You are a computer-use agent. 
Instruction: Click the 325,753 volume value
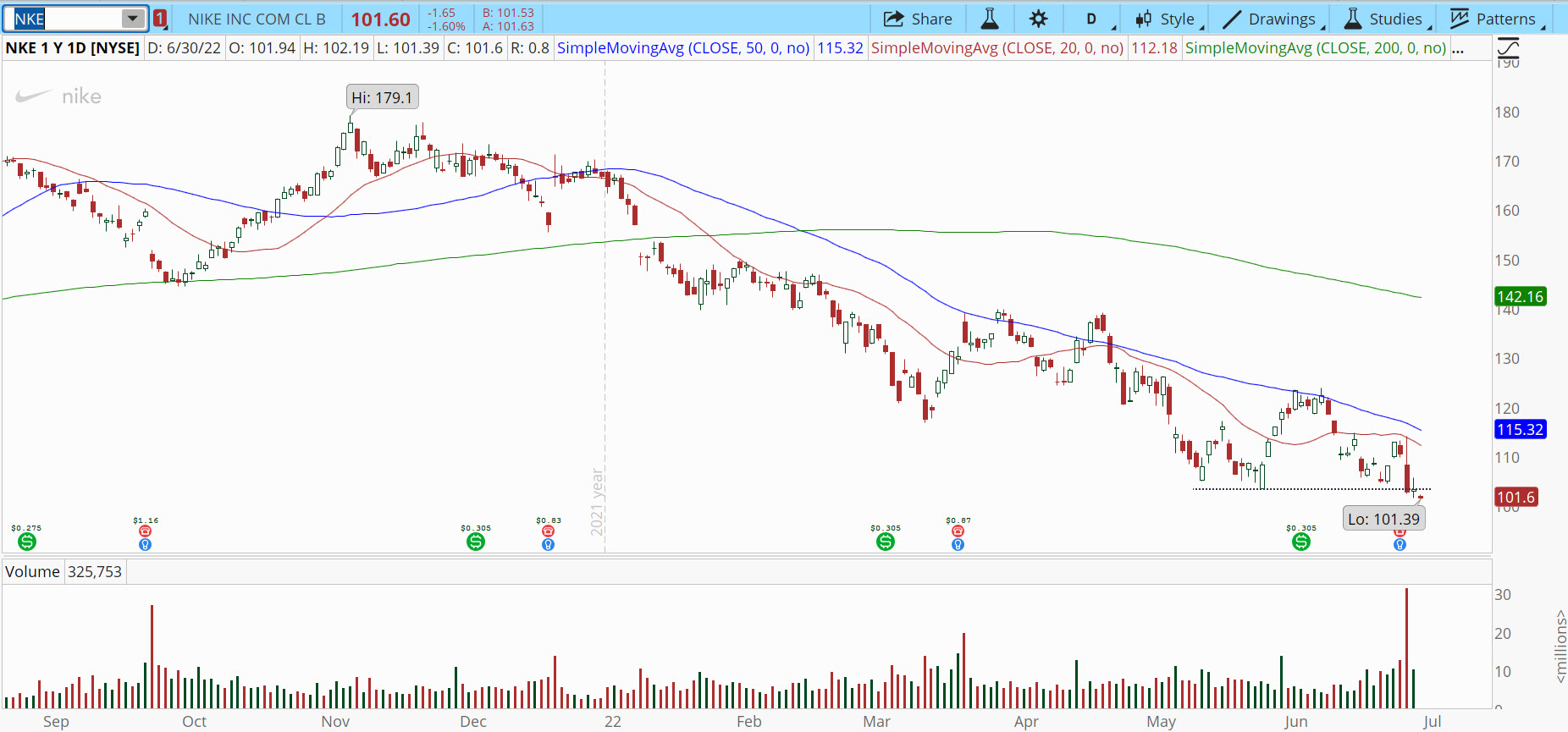pos(95,571)
